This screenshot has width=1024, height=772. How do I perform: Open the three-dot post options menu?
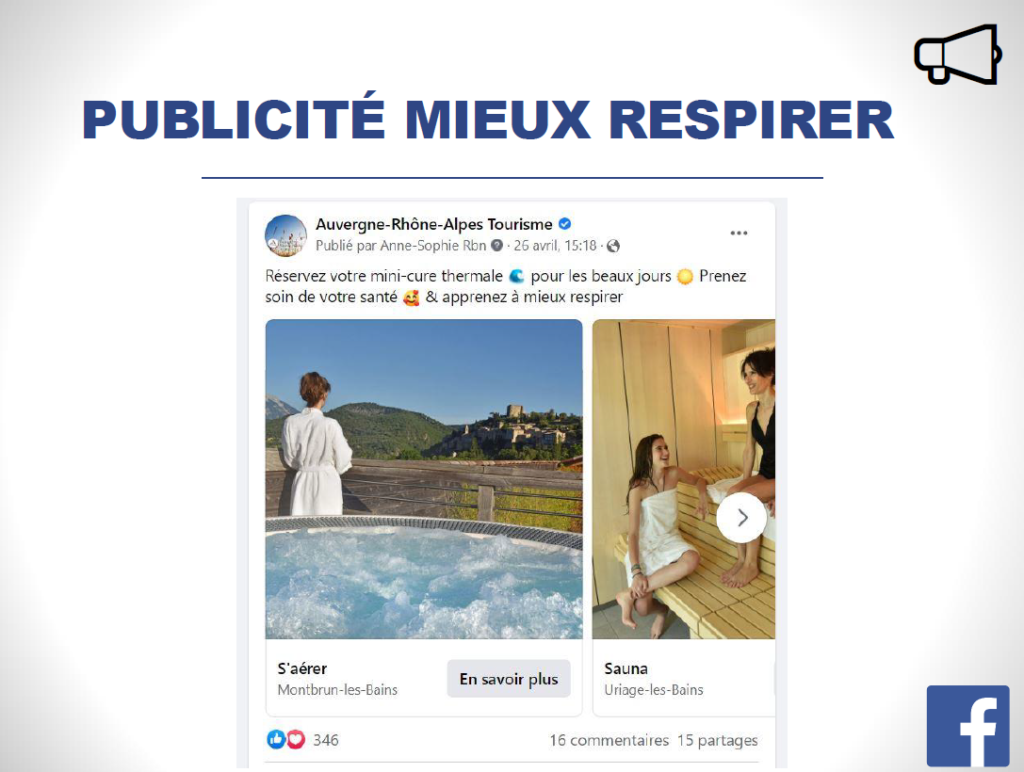[739, 233]
